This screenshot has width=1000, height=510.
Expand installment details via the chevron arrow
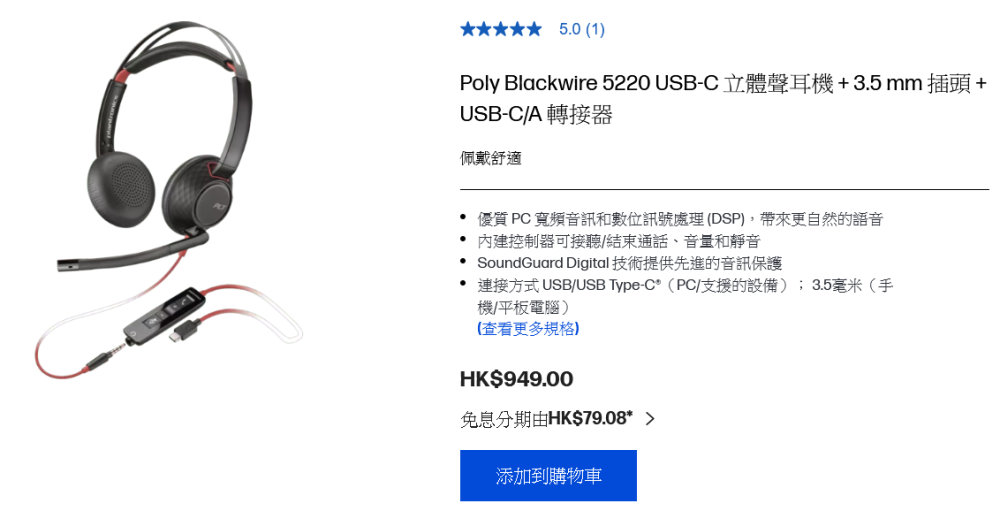[x=650, y=419]
